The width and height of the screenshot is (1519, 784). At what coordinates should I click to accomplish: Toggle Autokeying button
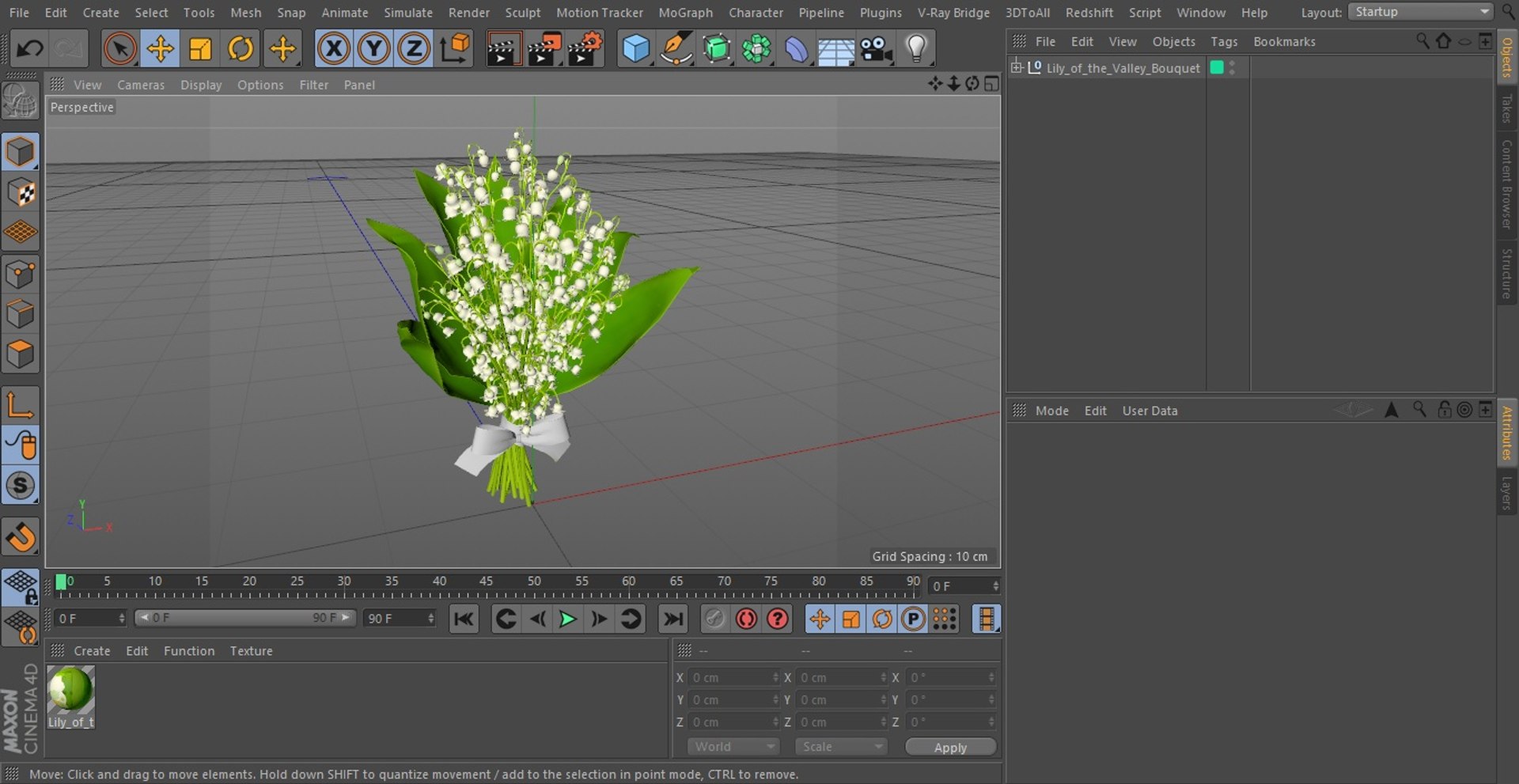point(746,619)
